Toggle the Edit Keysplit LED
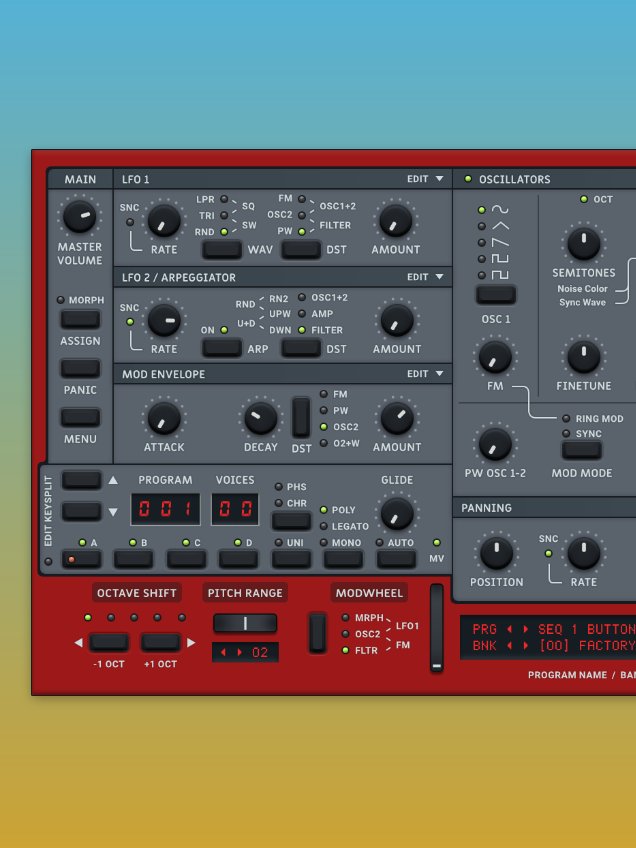 48,561
